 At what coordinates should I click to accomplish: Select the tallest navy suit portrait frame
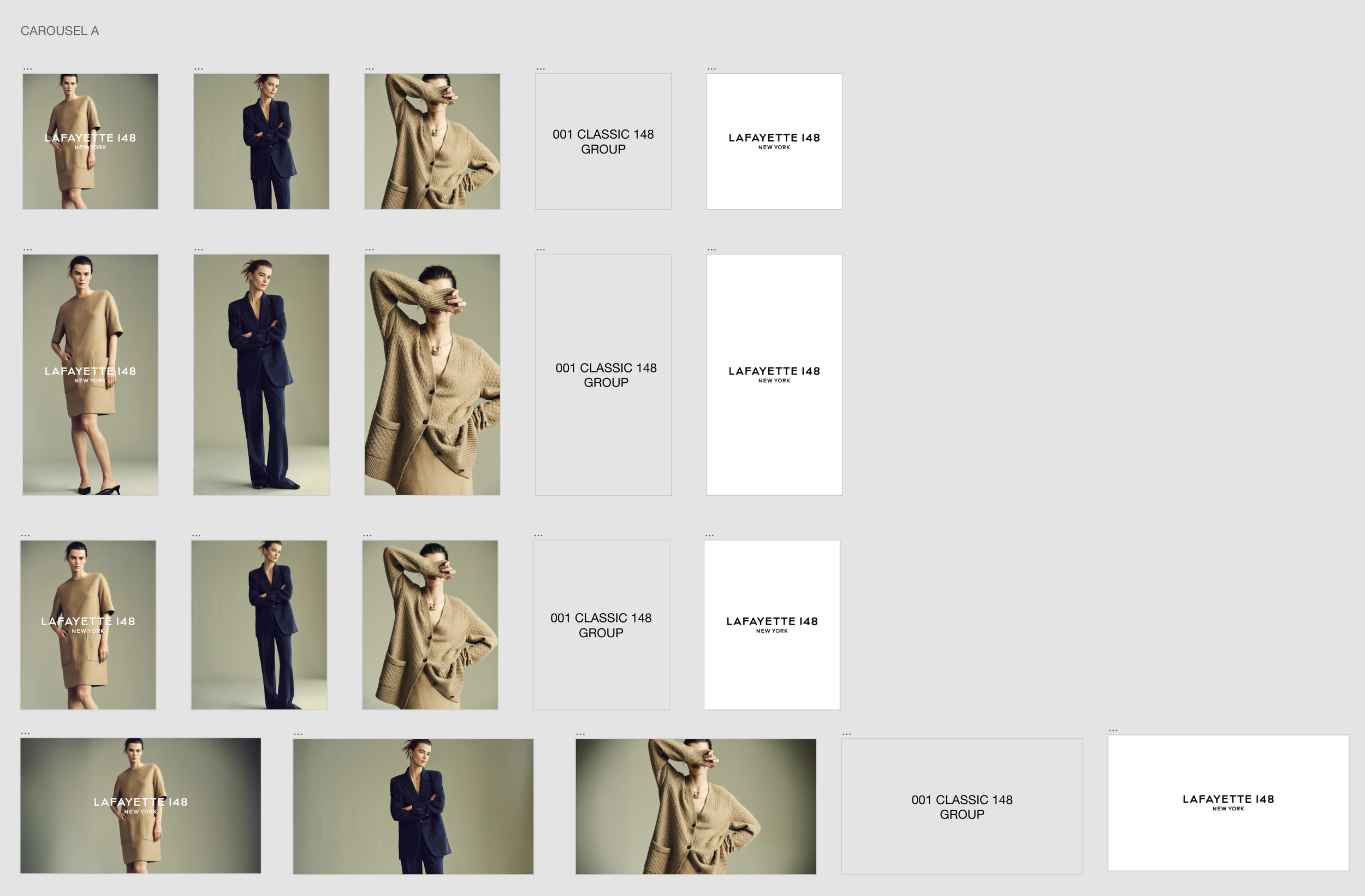[261, 375]
